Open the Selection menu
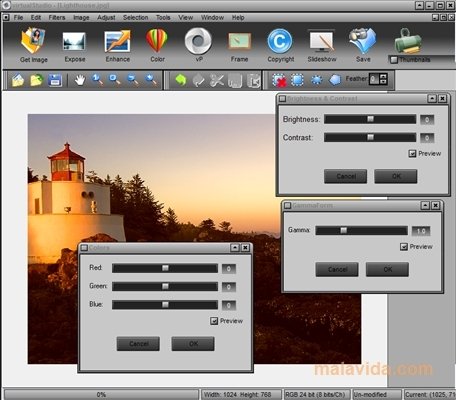Image resolution: width=456 pixels, height=400 pixels. pyautogui.click(x=135, y=17)
